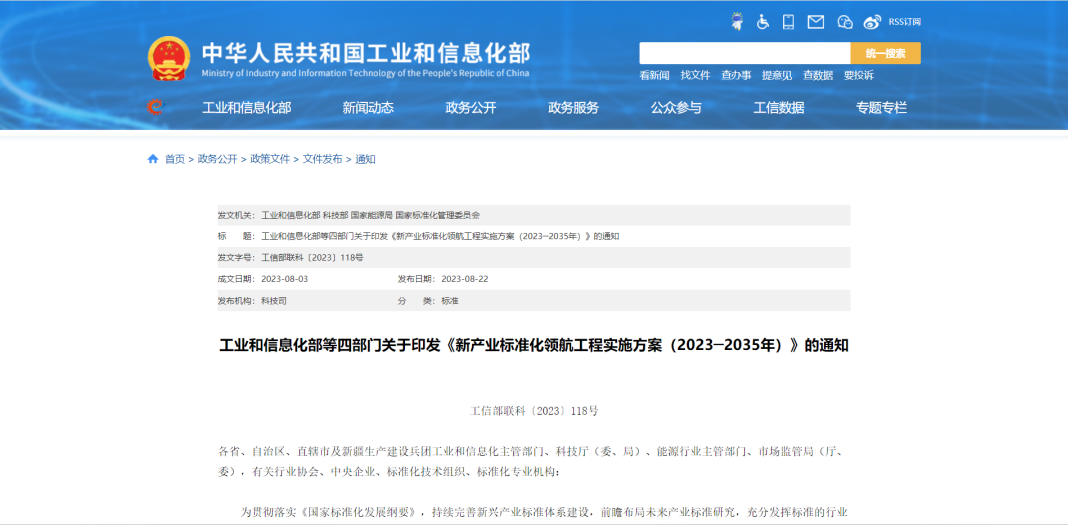
Task: Click 成文日期 value 2023-08-03
Action: tap(285, 279)
